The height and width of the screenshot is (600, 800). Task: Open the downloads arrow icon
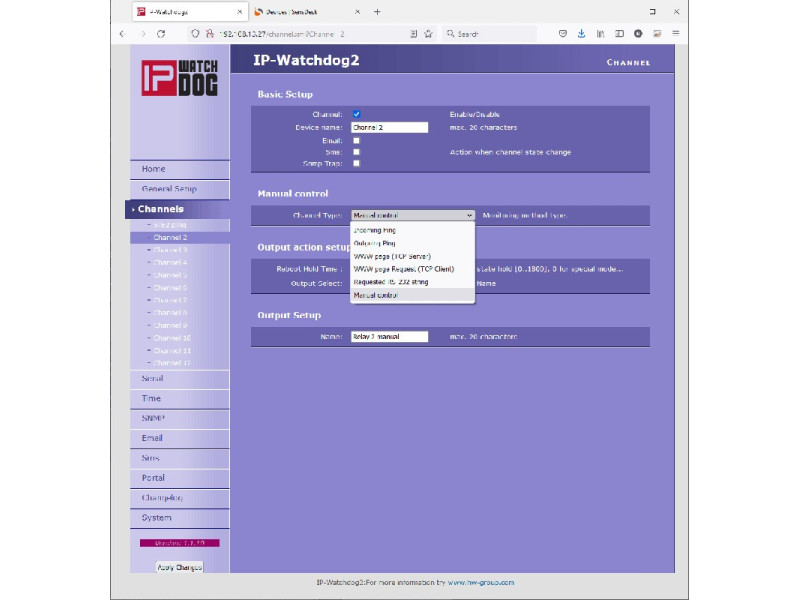pyautogui.click(x=581, y=34)
